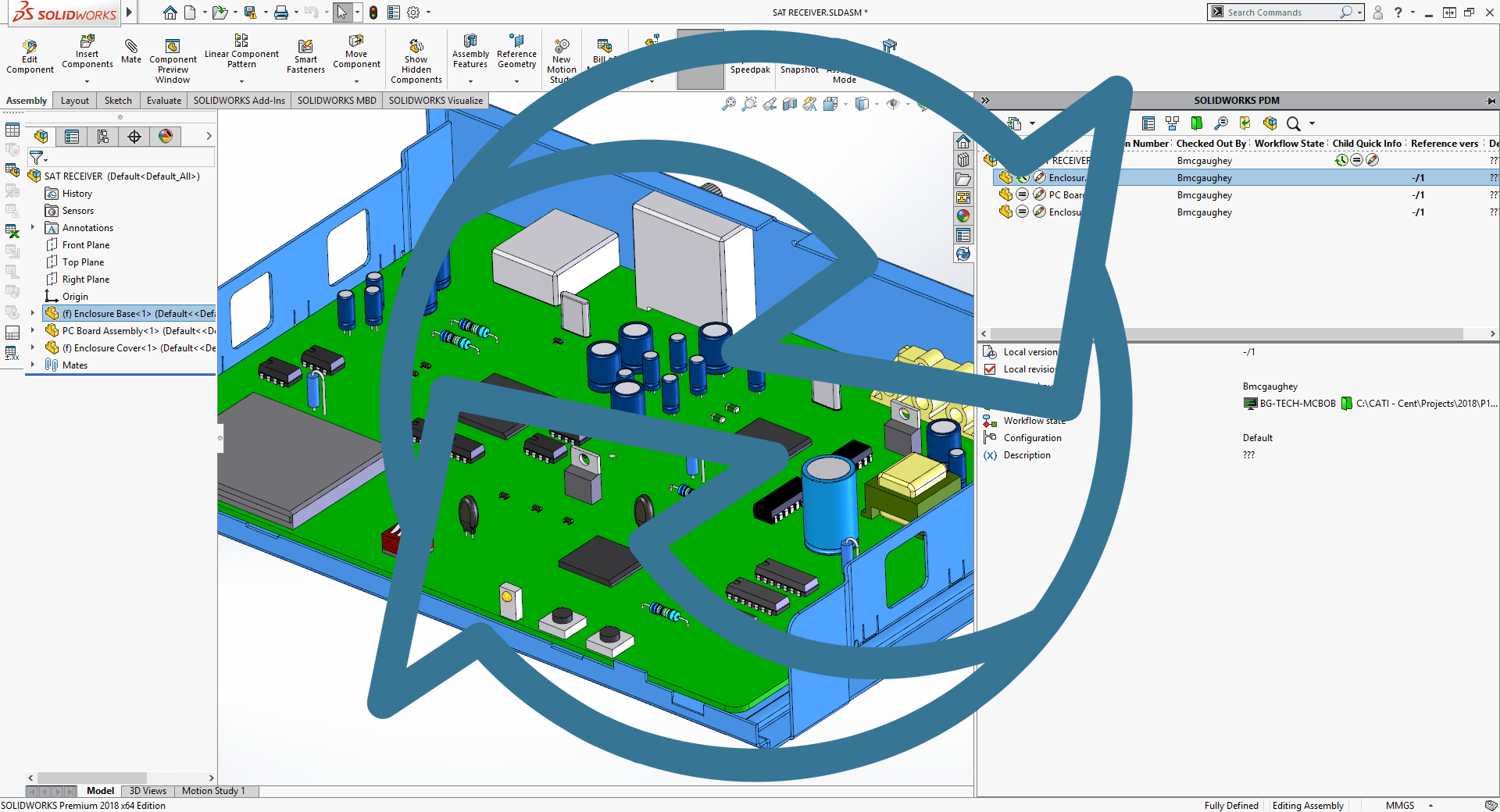Toggle the Local version checkbox in PDM panel

coord(990,351)
